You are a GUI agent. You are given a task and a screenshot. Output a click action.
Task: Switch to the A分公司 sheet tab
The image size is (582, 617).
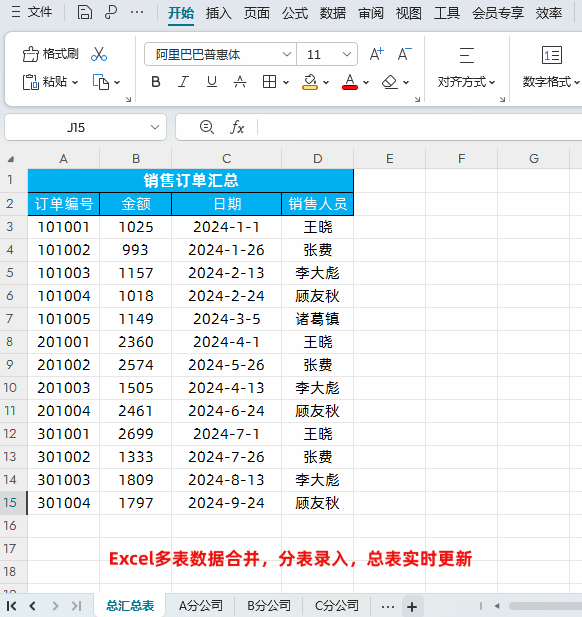coord(201,606)
